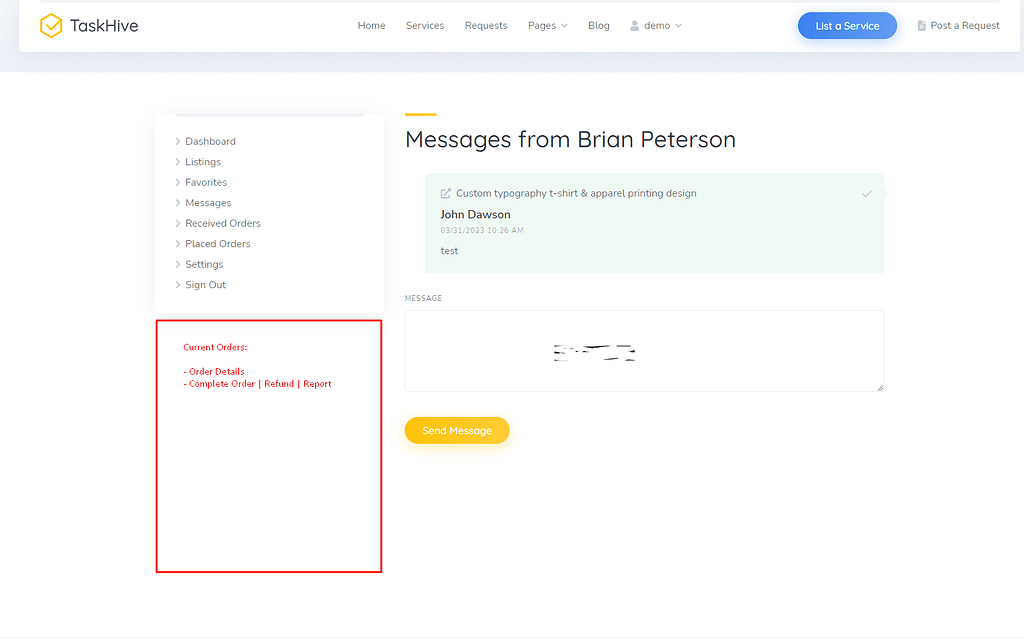Image resolution: width=1024 pixels, height=641 pixels.
Task: Click the Report link
Action: click(317, 383)
